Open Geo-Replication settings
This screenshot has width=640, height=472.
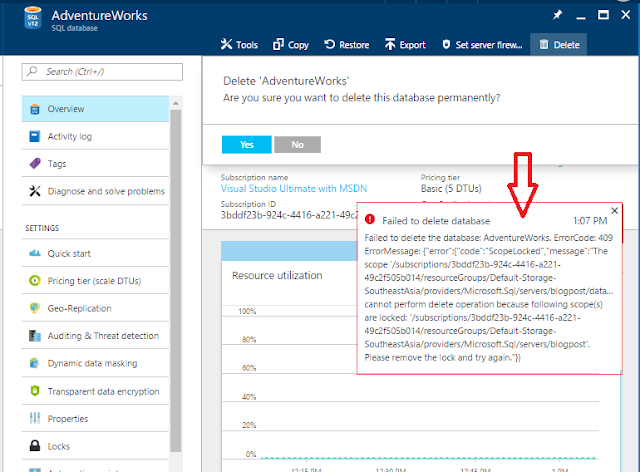pos(95,308)
